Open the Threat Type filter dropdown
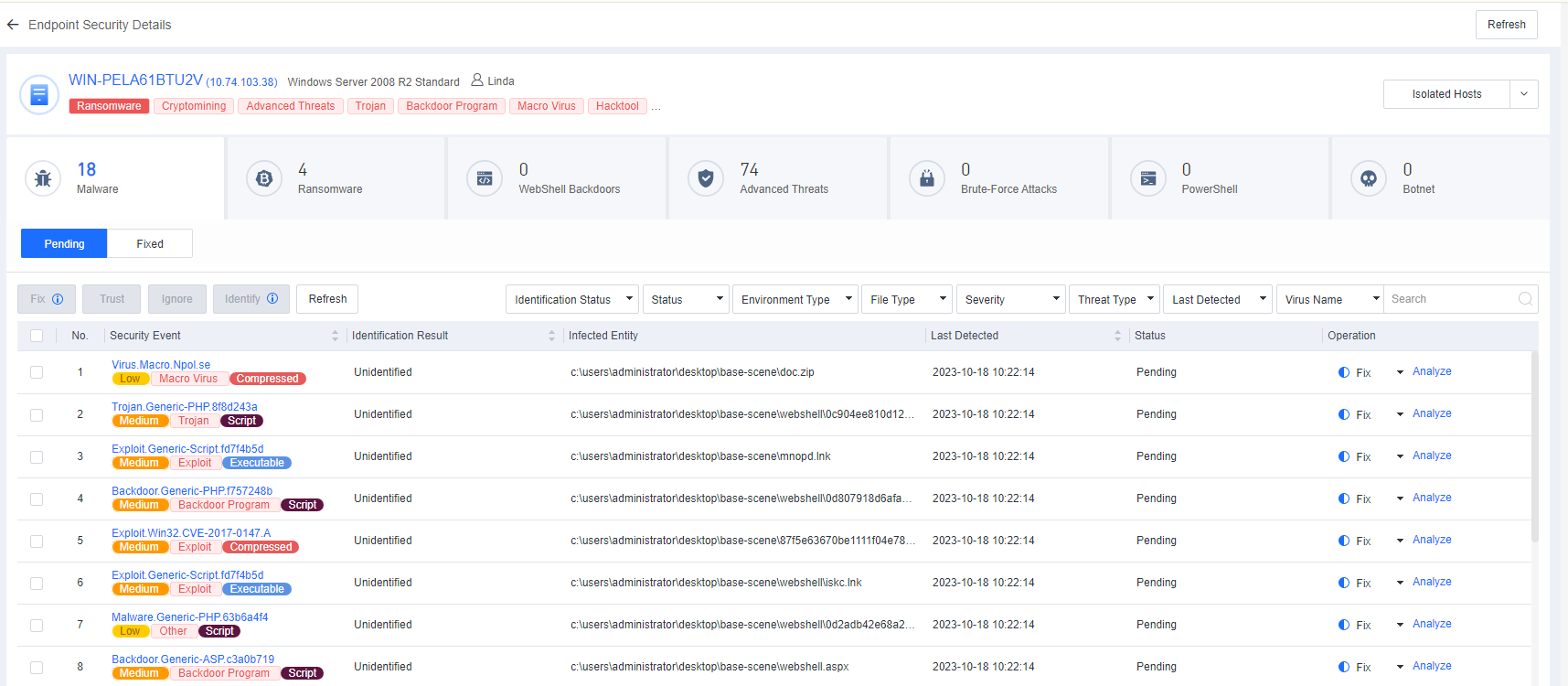Viewport: 1568px width, 686px height. [x=1114, y=299]
